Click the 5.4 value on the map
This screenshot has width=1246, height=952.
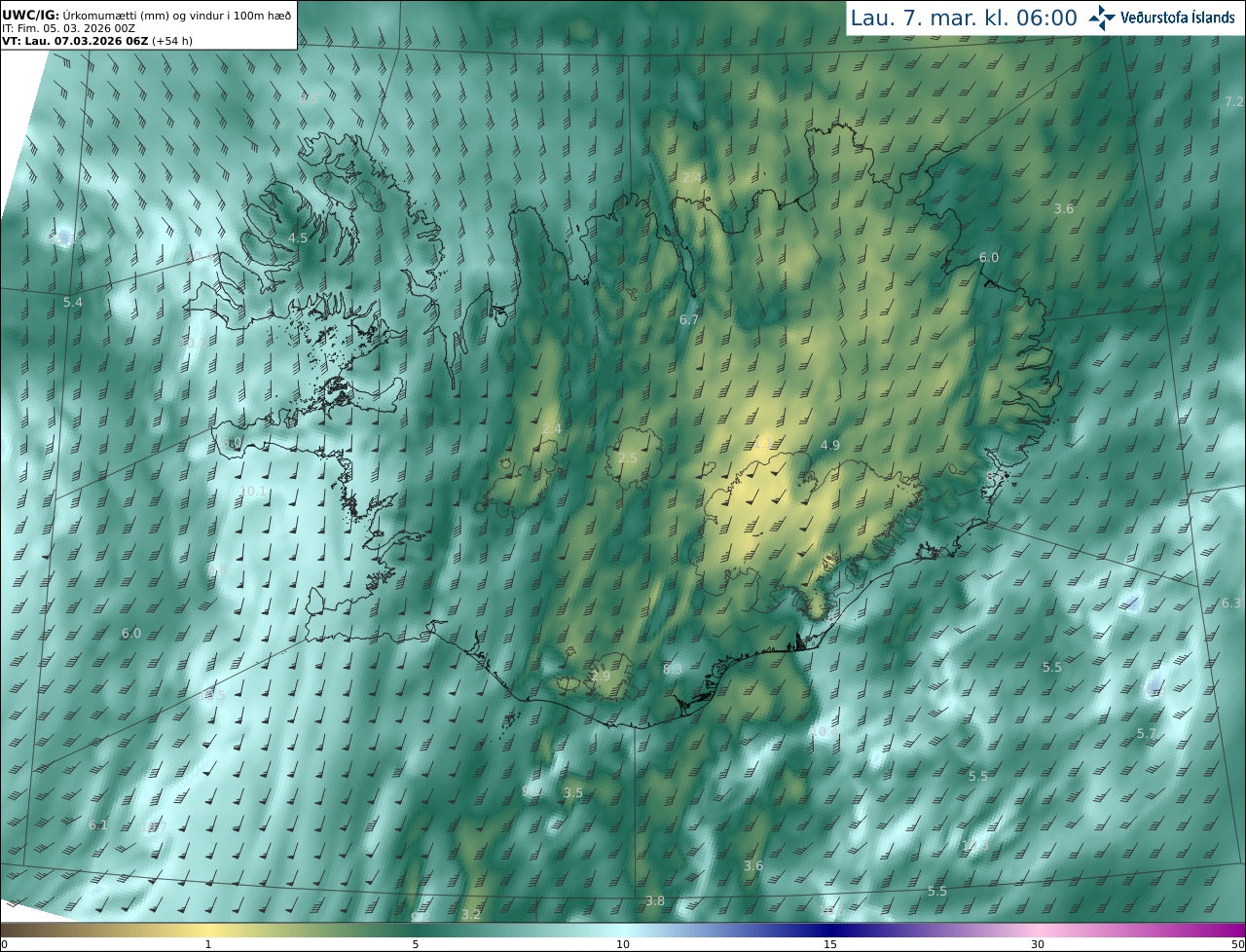pos(73,303)
